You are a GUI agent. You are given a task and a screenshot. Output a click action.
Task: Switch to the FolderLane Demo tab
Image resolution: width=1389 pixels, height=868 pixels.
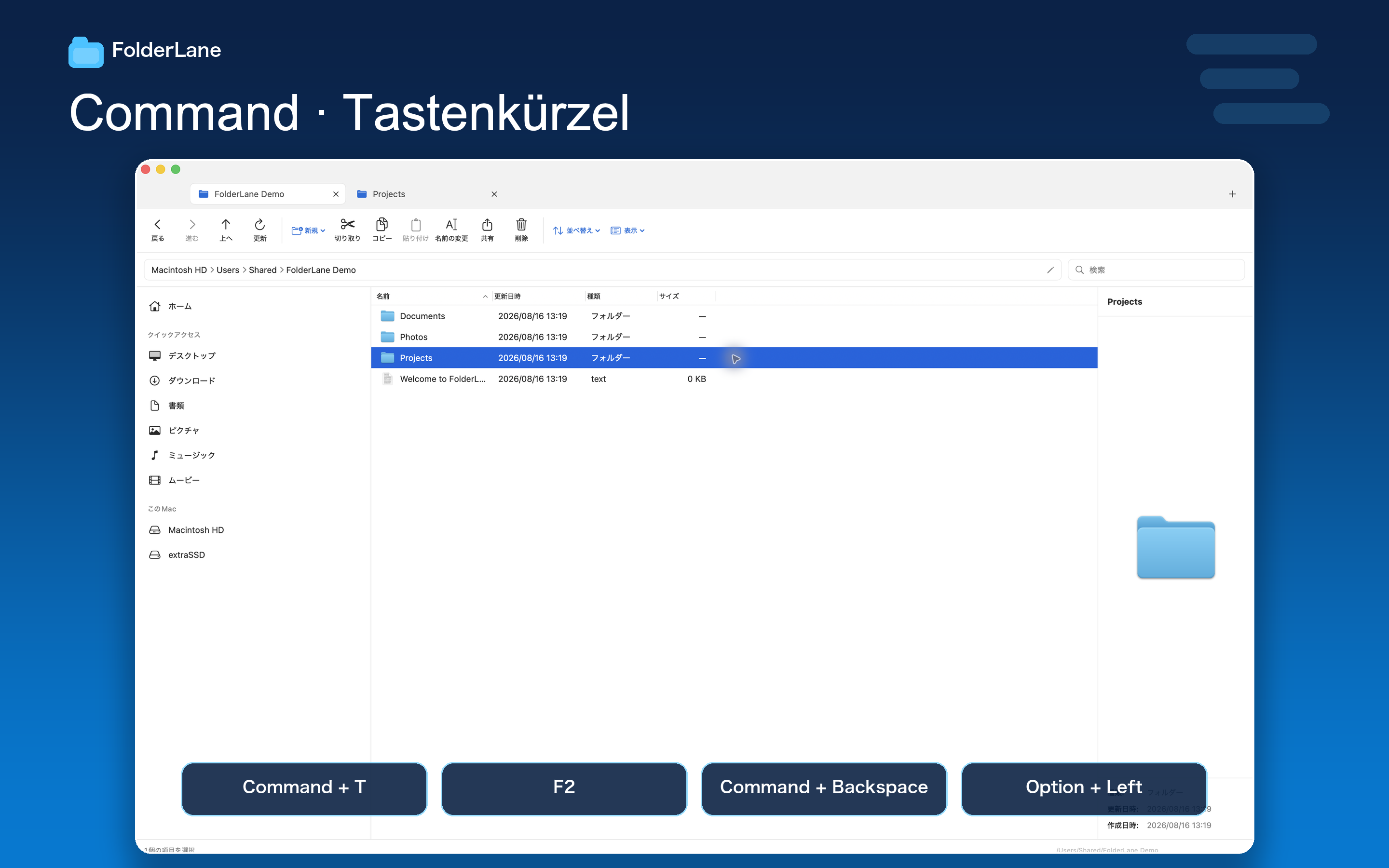pos(268,194)
